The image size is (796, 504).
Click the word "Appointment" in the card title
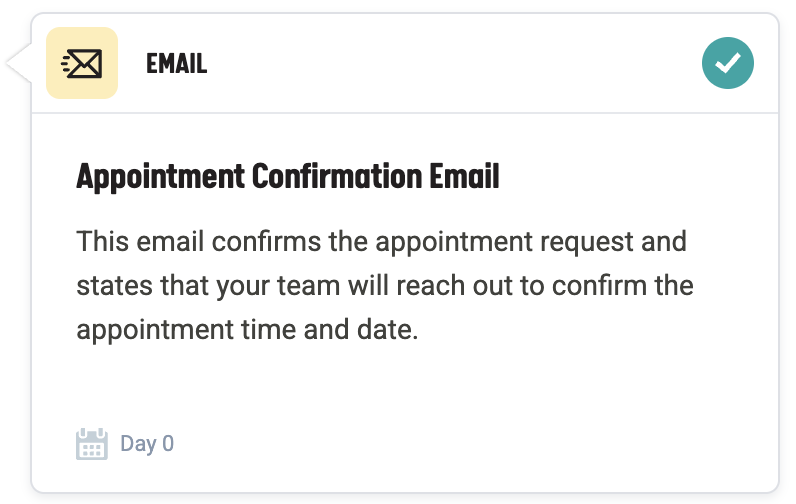click(160, 178)
